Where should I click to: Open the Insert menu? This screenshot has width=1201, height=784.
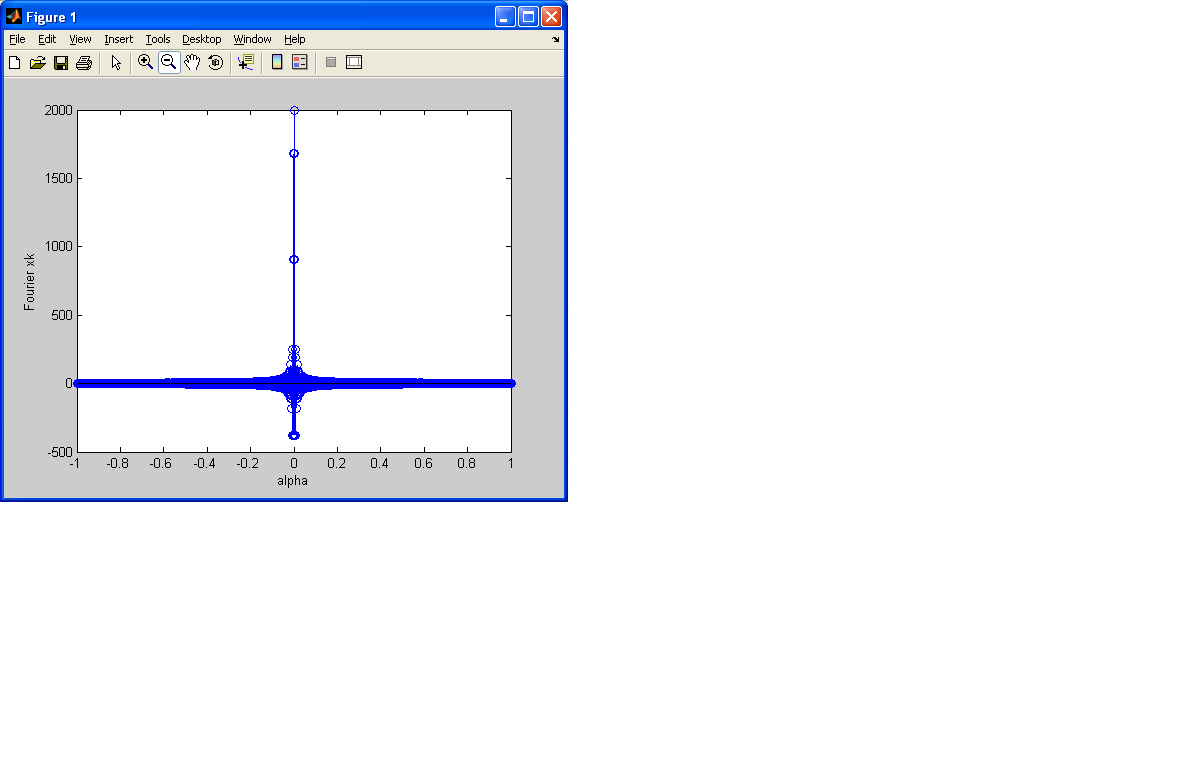pyautogui.click(x=118, y=39)
